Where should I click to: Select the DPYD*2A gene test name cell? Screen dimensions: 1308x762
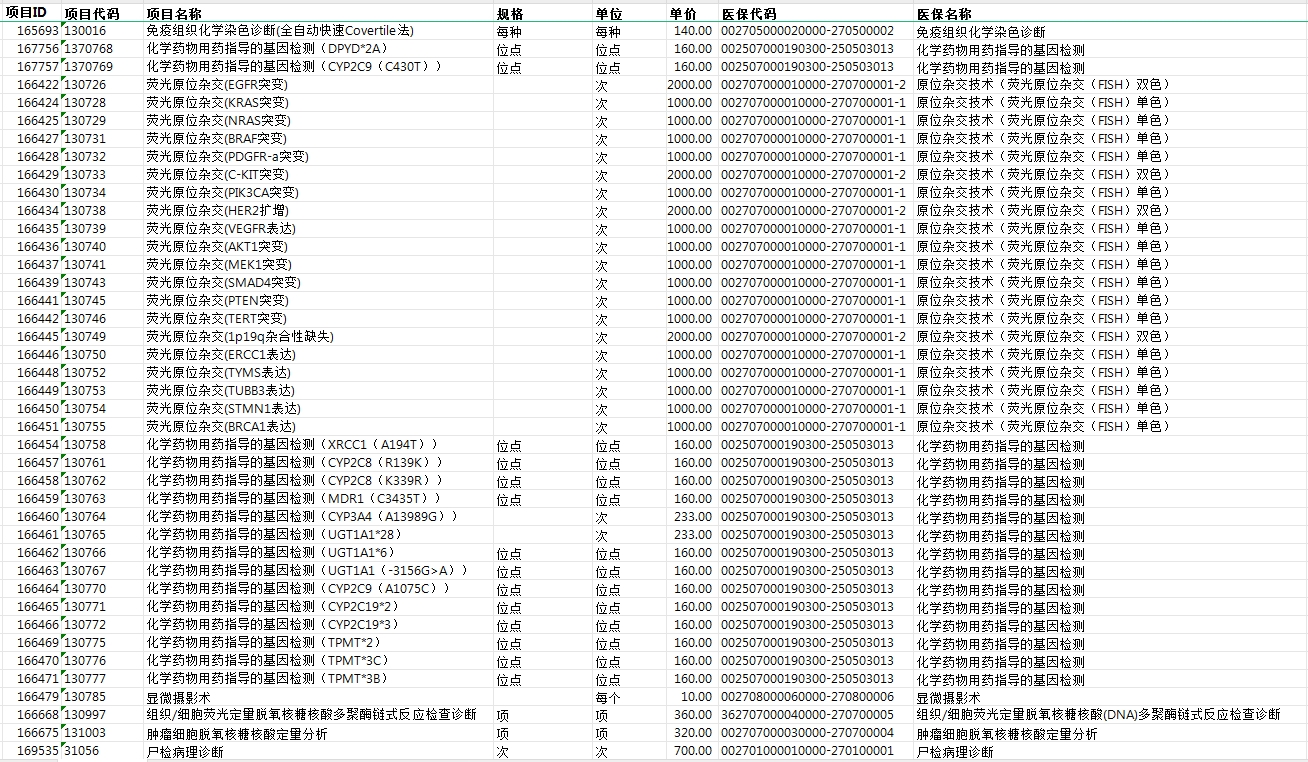(266, 49)
